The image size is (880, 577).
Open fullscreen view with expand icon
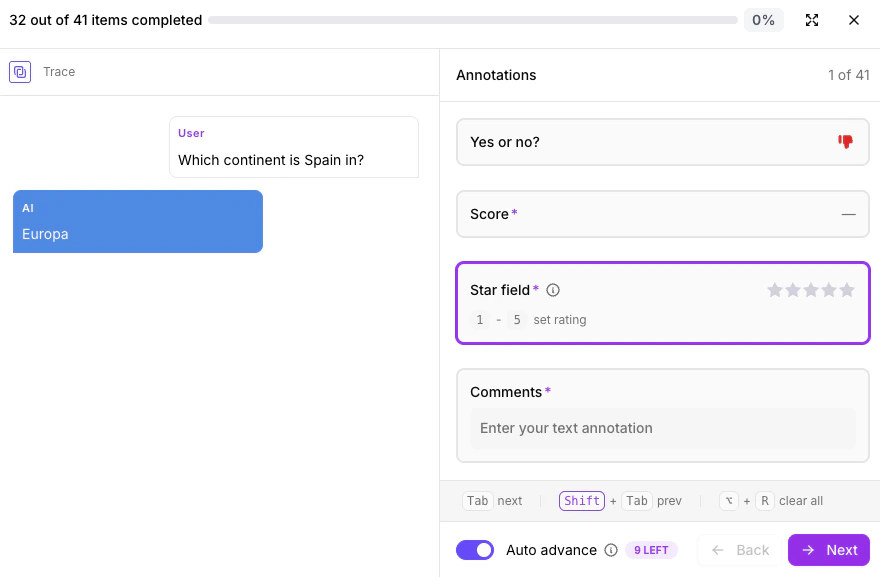click(812, 20)
